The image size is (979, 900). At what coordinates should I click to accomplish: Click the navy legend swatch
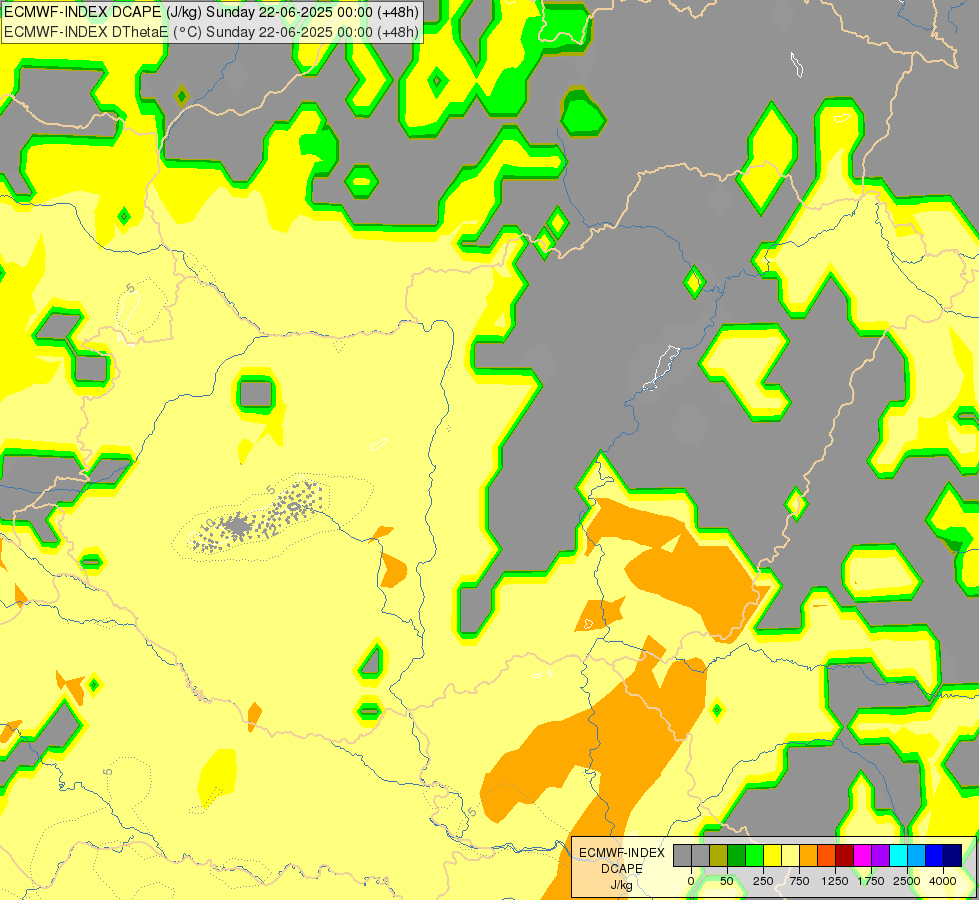coord(952,855)
